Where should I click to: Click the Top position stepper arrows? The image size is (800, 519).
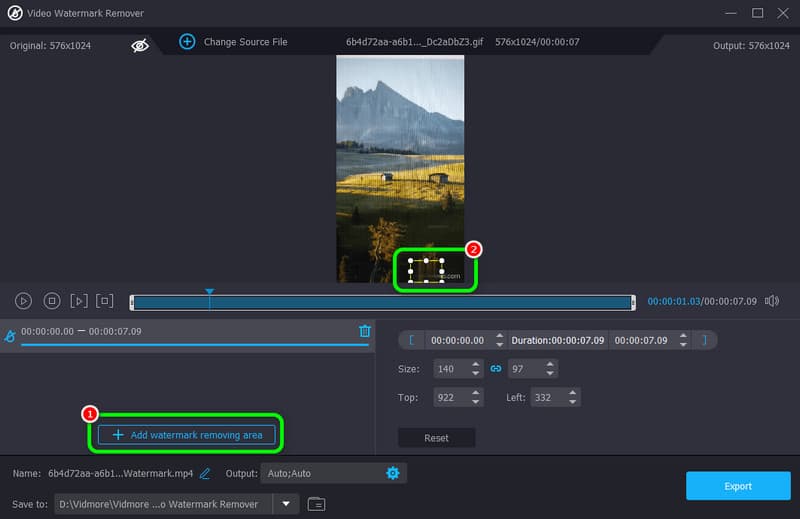point(475,397)
